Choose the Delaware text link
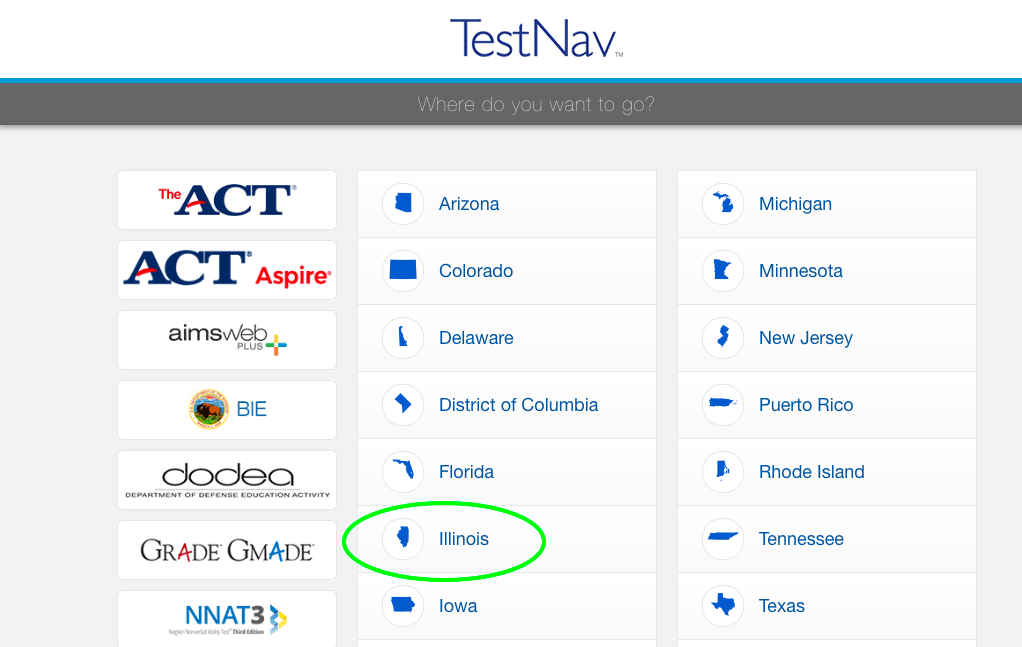The image size is (1022, 647). [x=476, y=338]
